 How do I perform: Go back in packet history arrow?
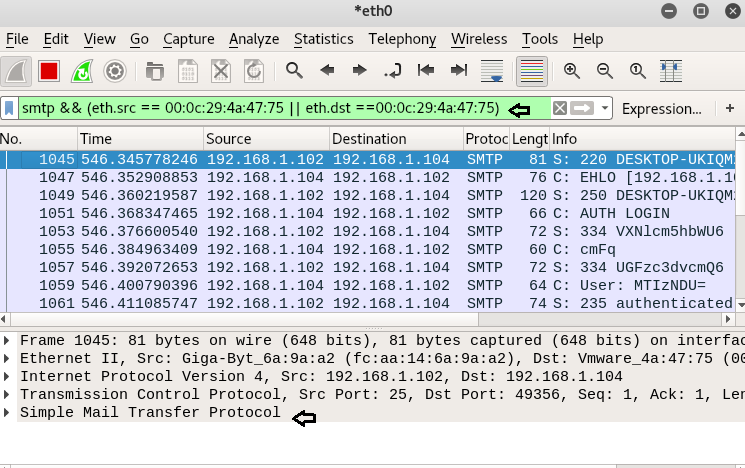click(x=327, y=71)
